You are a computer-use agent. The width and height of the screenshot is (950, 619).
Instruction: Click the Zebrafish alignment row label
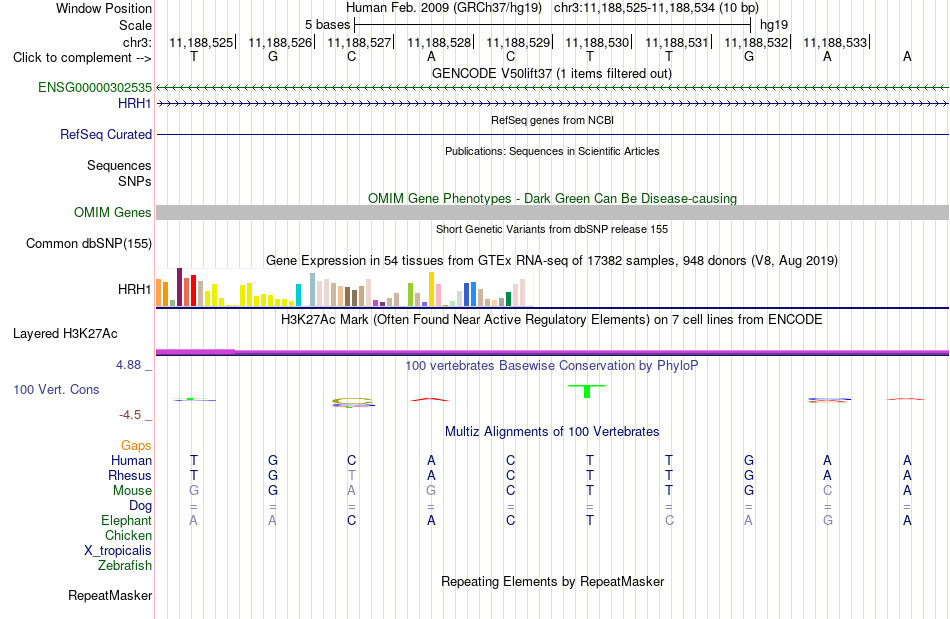(125, 565)
